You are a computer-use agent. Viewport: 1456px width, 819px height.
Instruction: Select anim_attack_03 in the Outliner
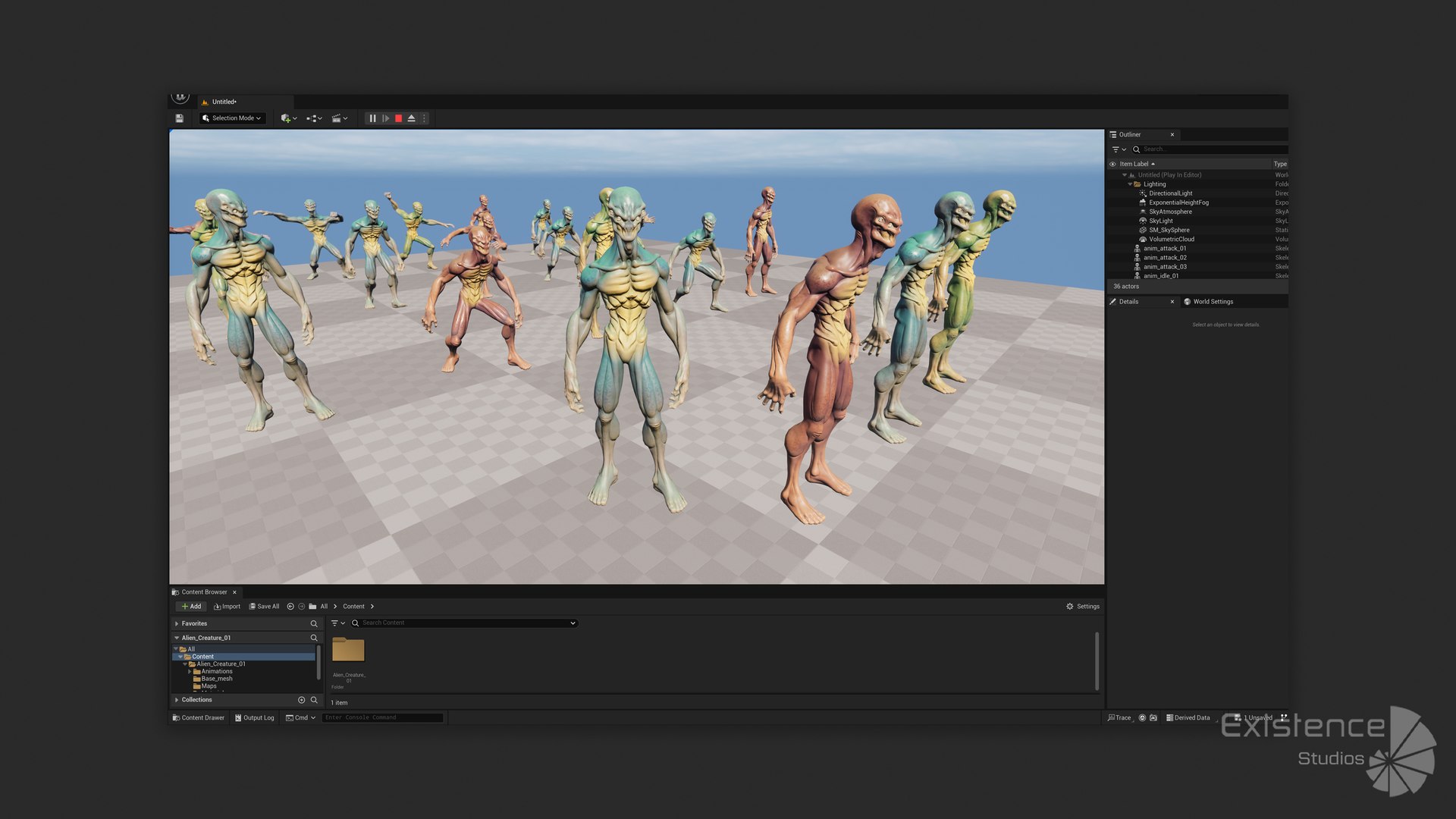point(1165,267)
